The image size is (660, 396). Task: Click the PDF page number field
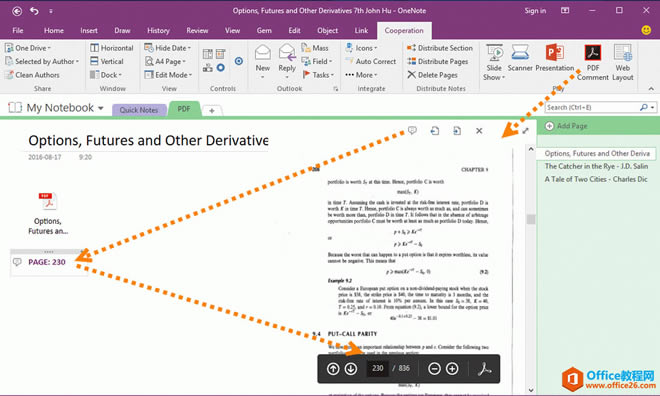tap(378, 368)
